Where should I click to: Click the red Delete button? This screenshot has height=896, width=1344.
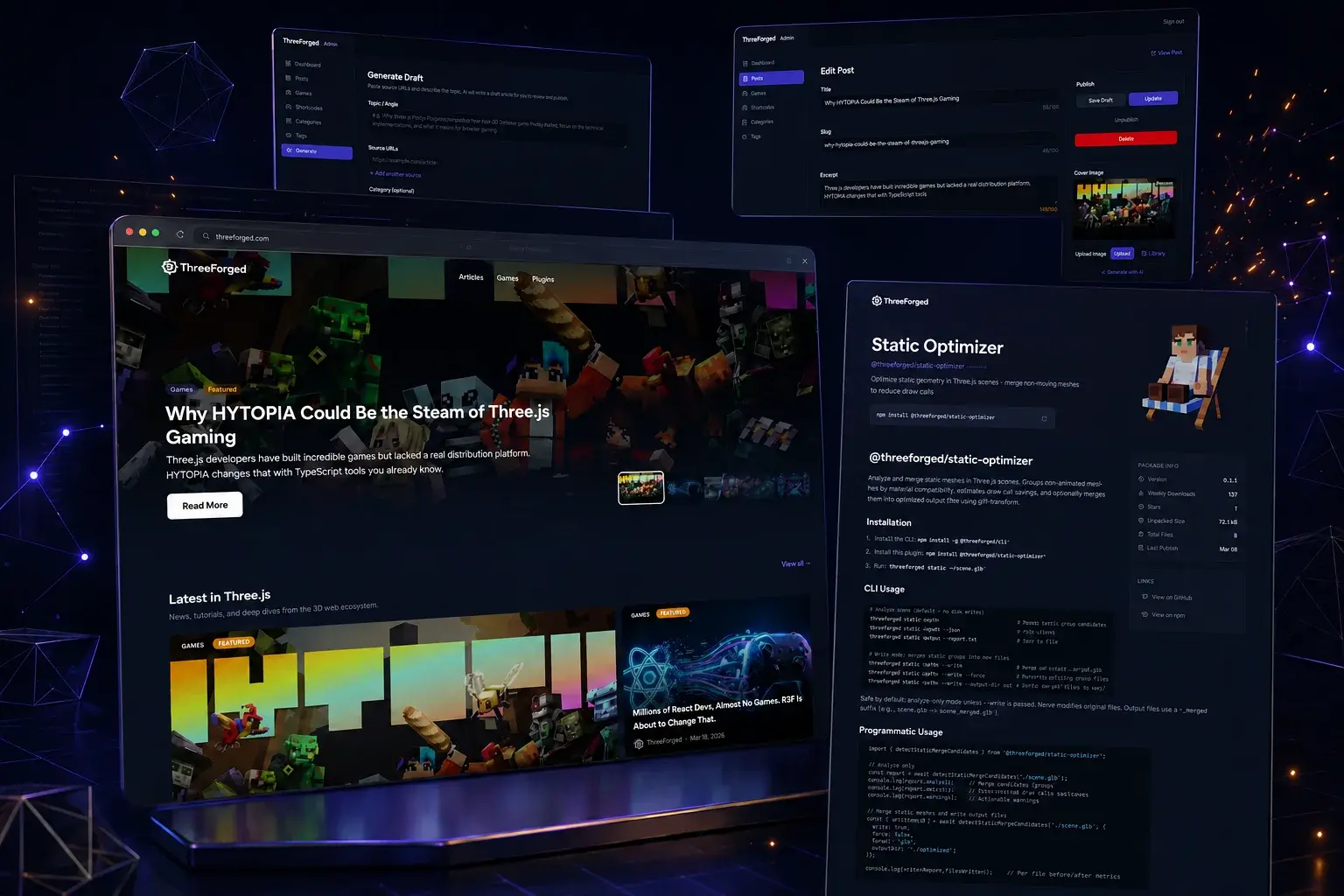tap(1126, 138)
